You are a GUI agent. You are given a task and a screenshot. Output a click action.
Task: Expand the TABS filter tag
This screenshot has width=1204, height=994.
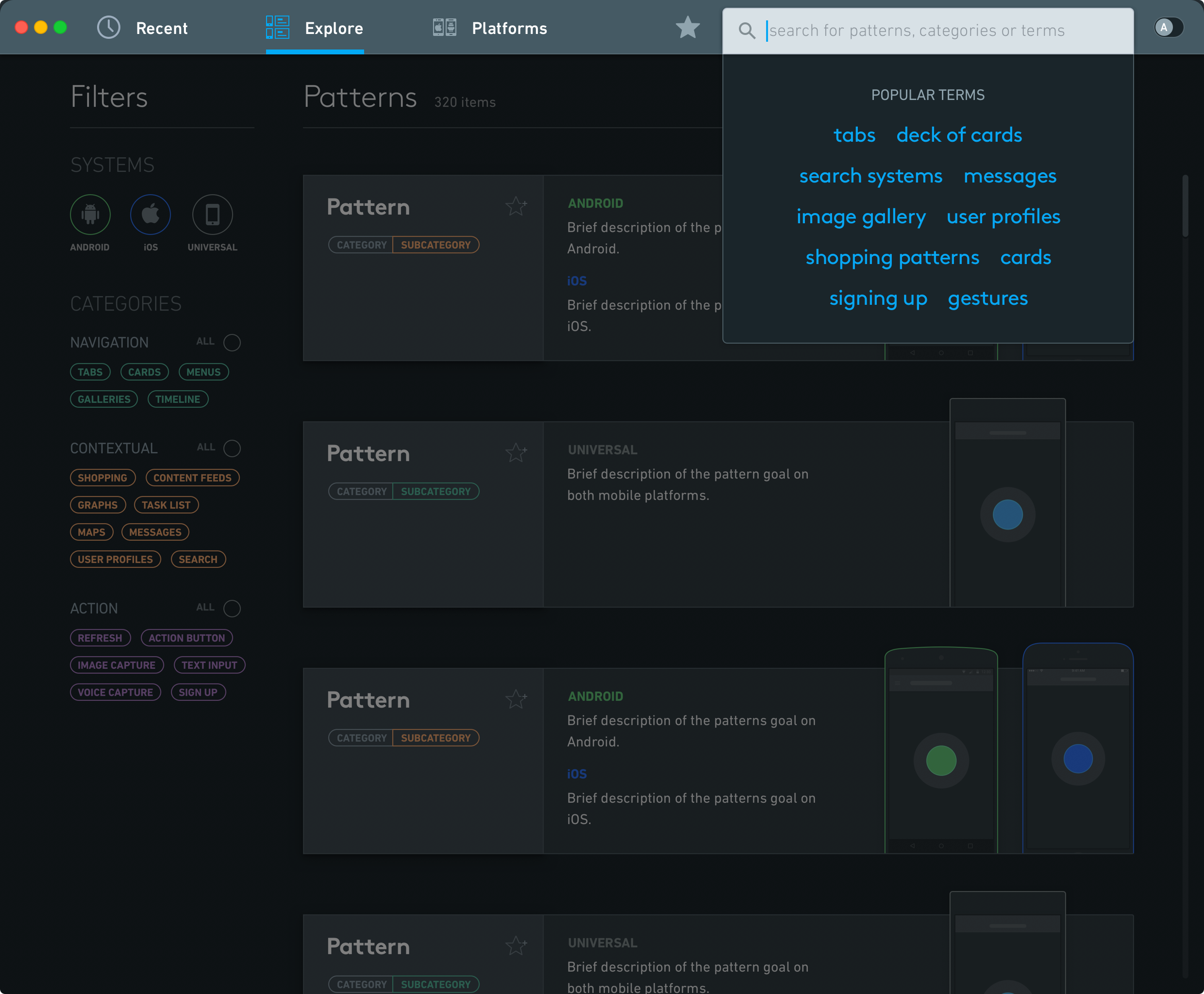pos(90,371)
